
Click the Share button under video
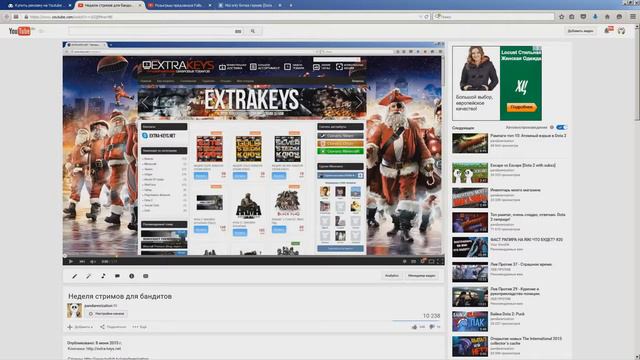coord(113,327)
